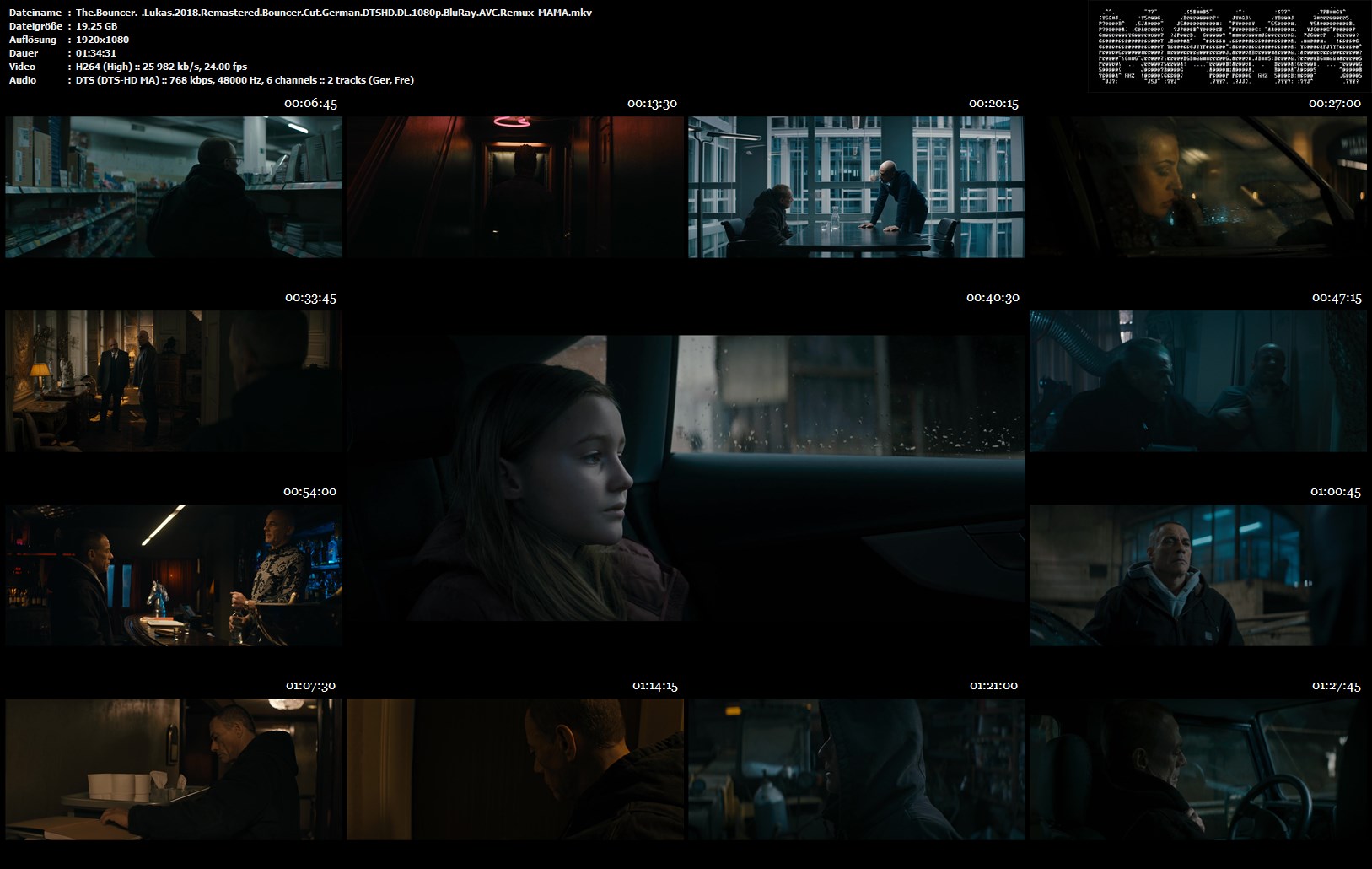Select the H264 (High) video details text
This screenshot has width=1372, height=869.
click(x=162, y=67)
